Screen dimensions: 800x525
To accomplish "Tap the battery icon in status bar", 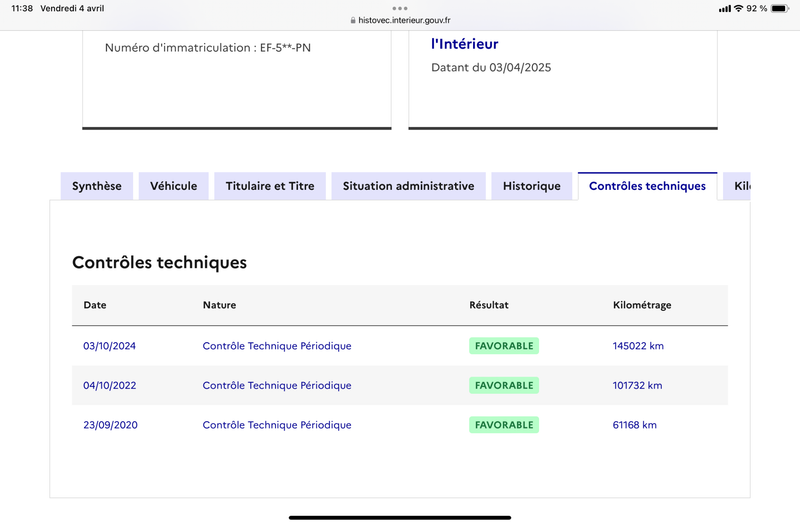I will (x=781, y=8).
